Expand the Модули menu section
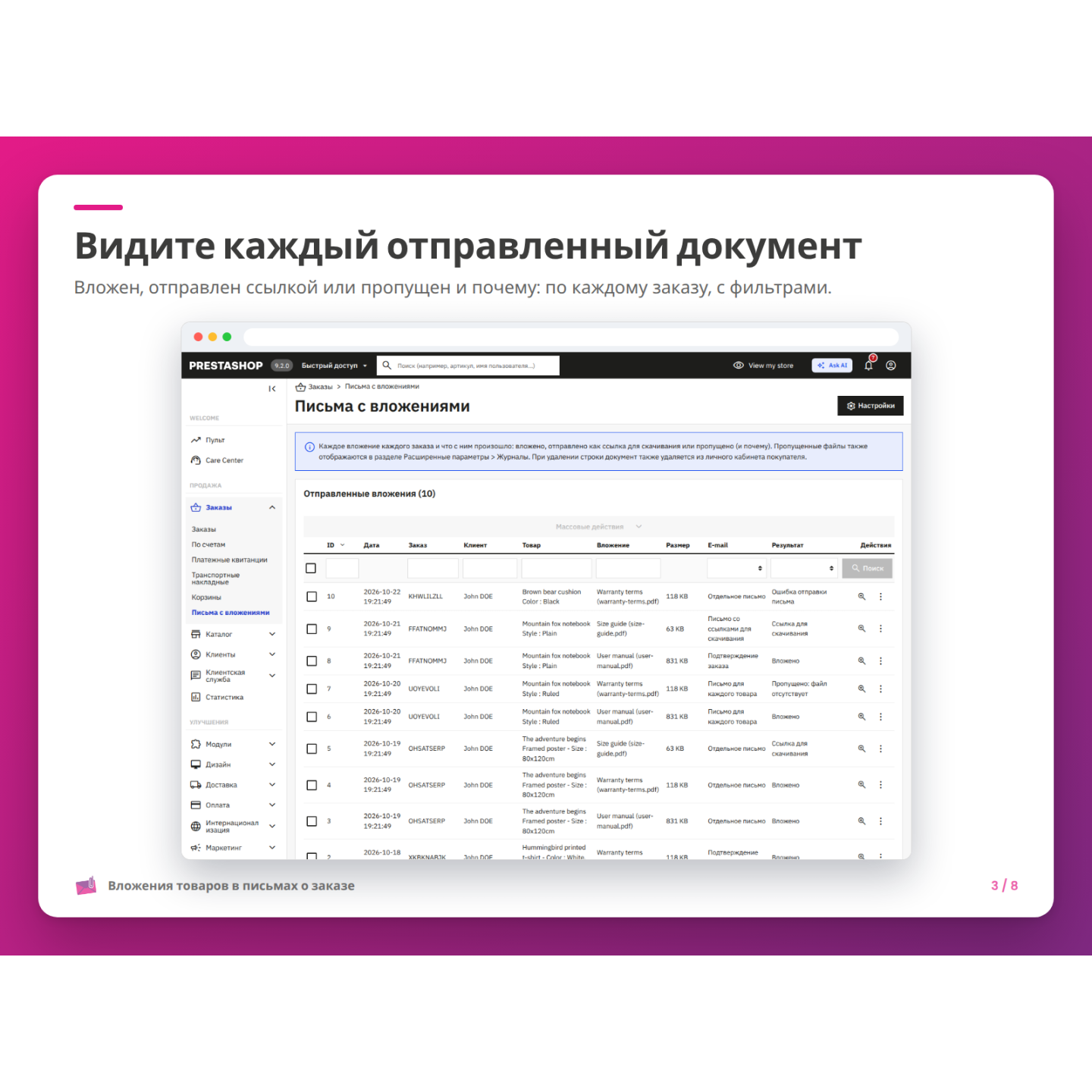The height and width of the screenshot is (1092, 1092). click(234, 744)
